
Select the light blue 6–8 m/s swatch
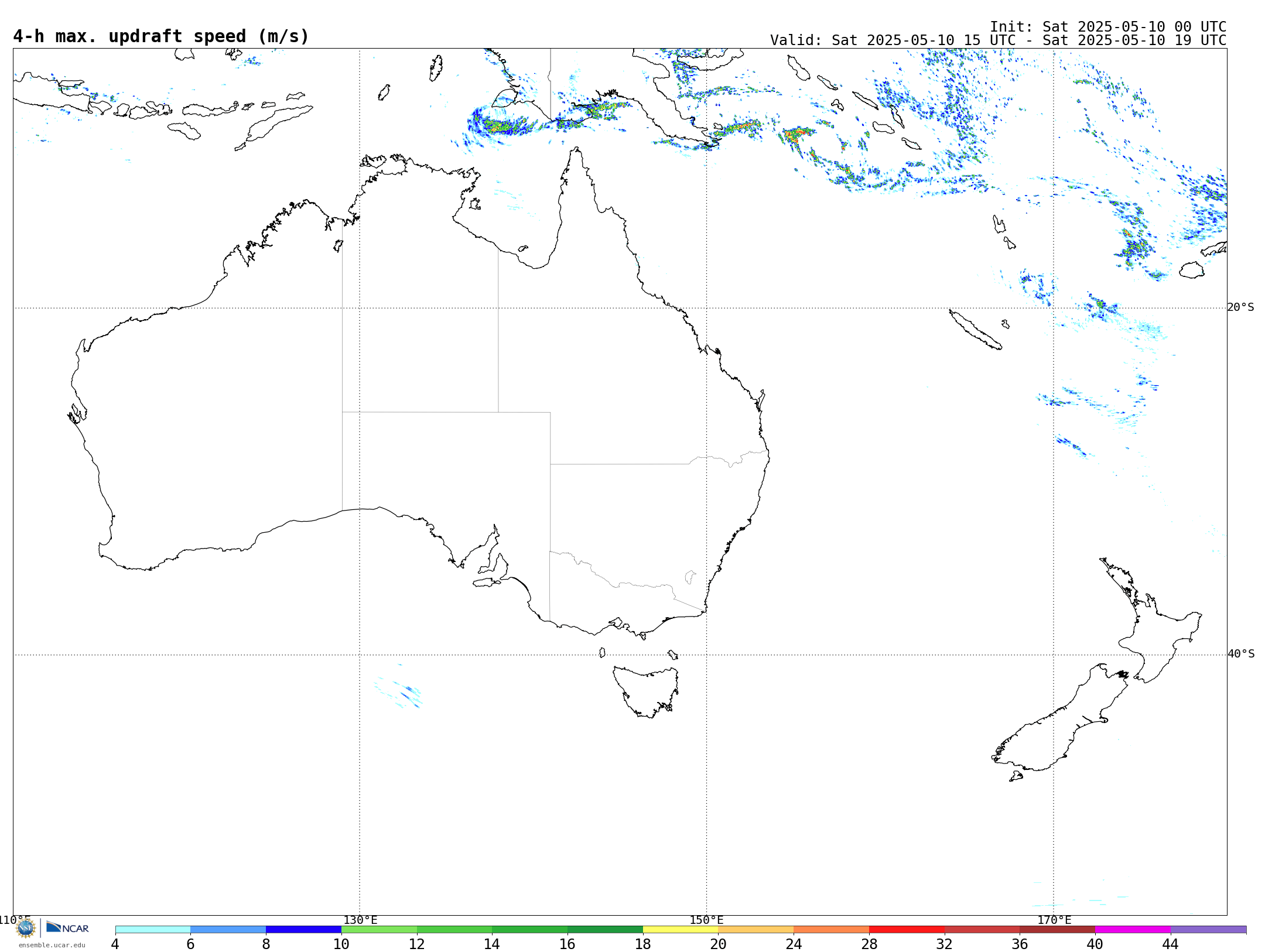(x=228, y=930)
